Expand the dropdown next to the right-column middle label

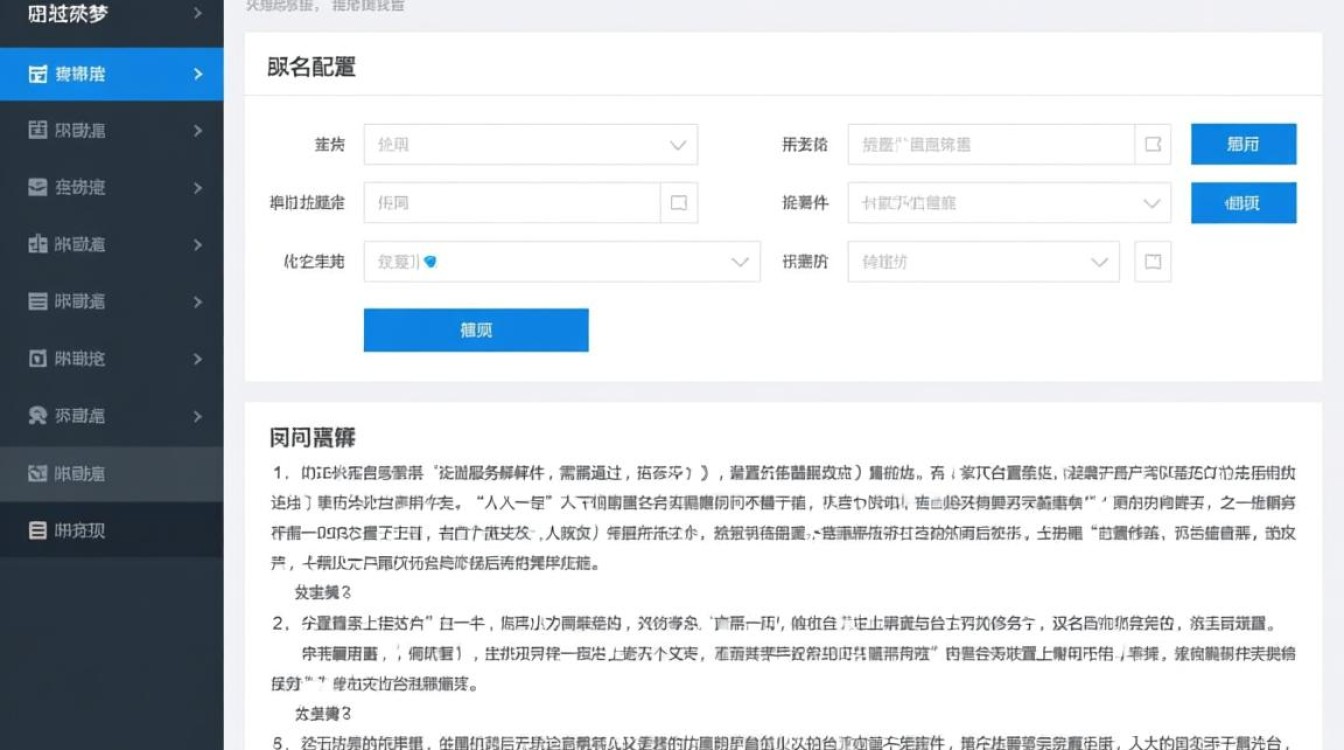[1010, 203]
